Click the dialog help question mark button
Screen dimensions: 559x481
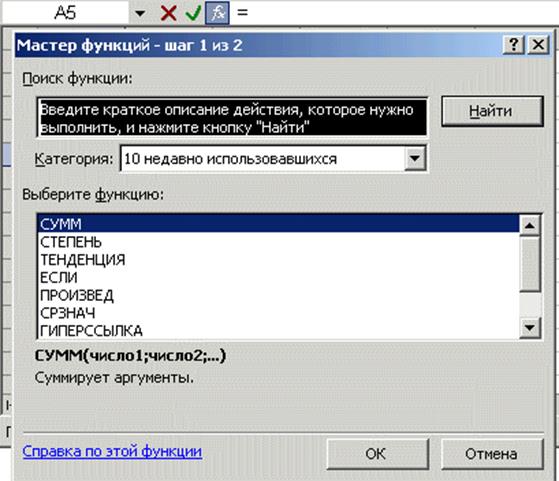point(513,45)
